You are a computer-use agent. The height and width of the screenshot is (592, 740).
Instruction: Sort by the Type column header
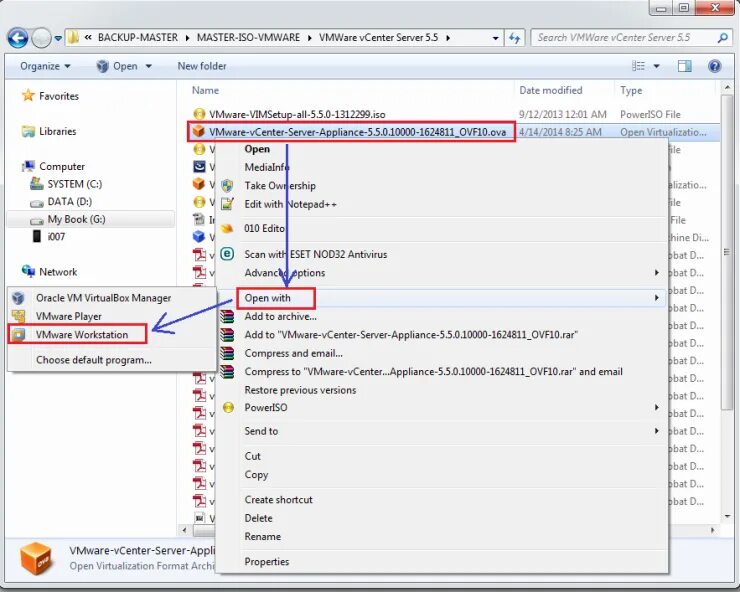(x=631, y=90)
